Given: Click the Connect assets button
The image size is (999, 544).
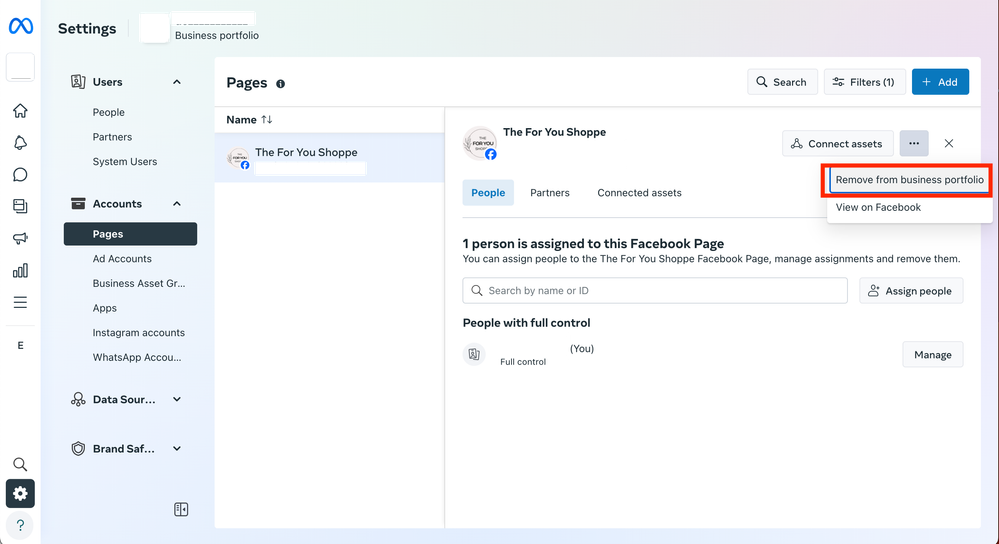Looking at the screenshot, I should coord(837,143).
